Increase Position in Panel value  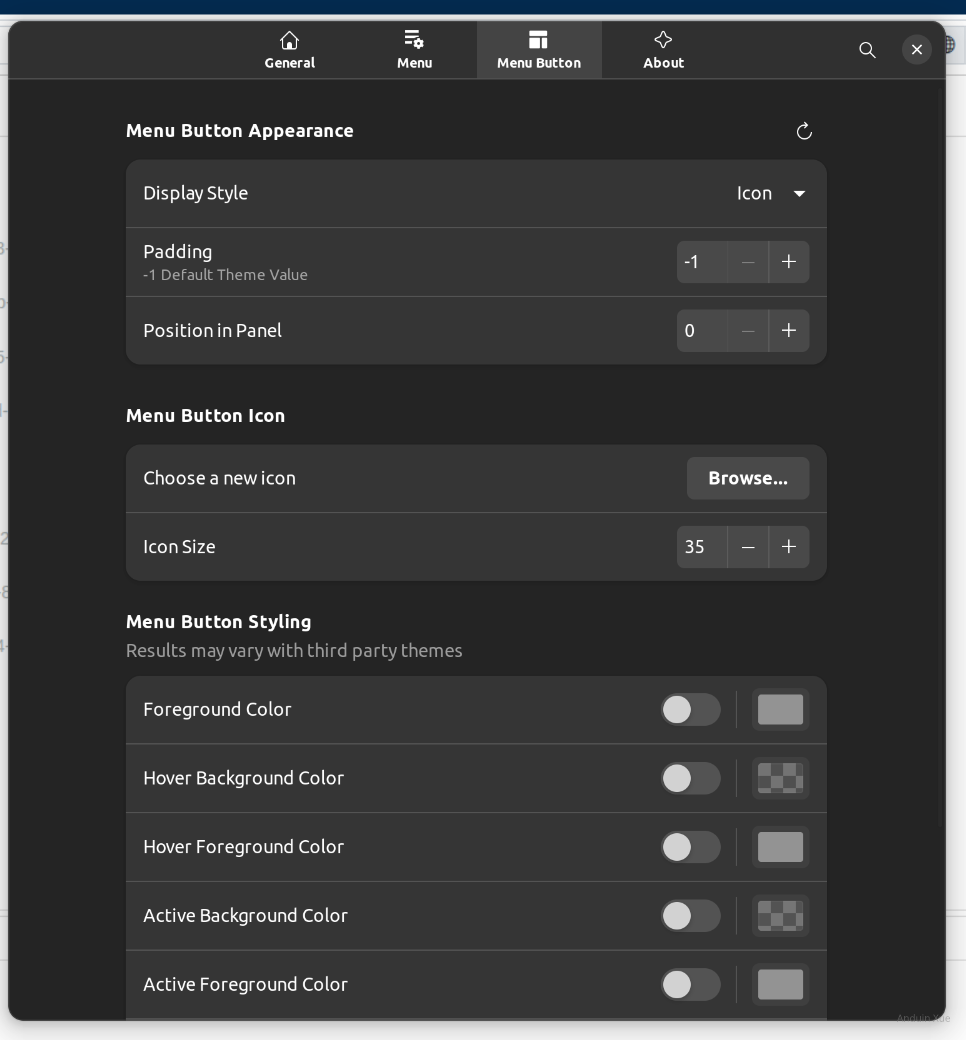tap(789, 331)
